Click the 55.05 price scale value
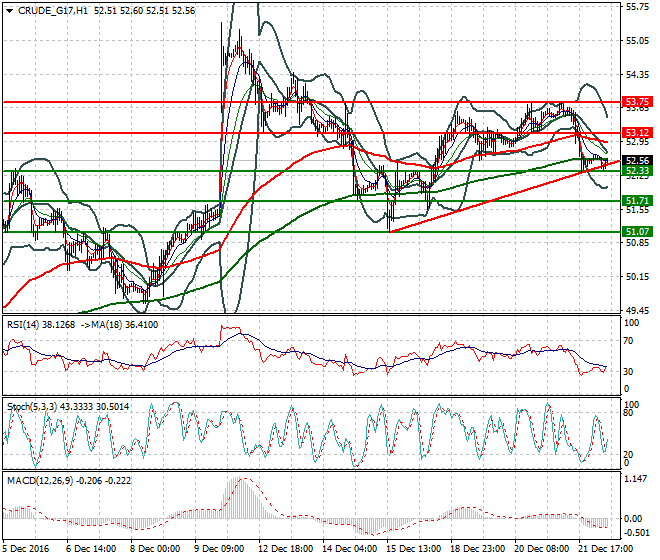The width and height of the screenshot is (660, 560). point(637,41)
